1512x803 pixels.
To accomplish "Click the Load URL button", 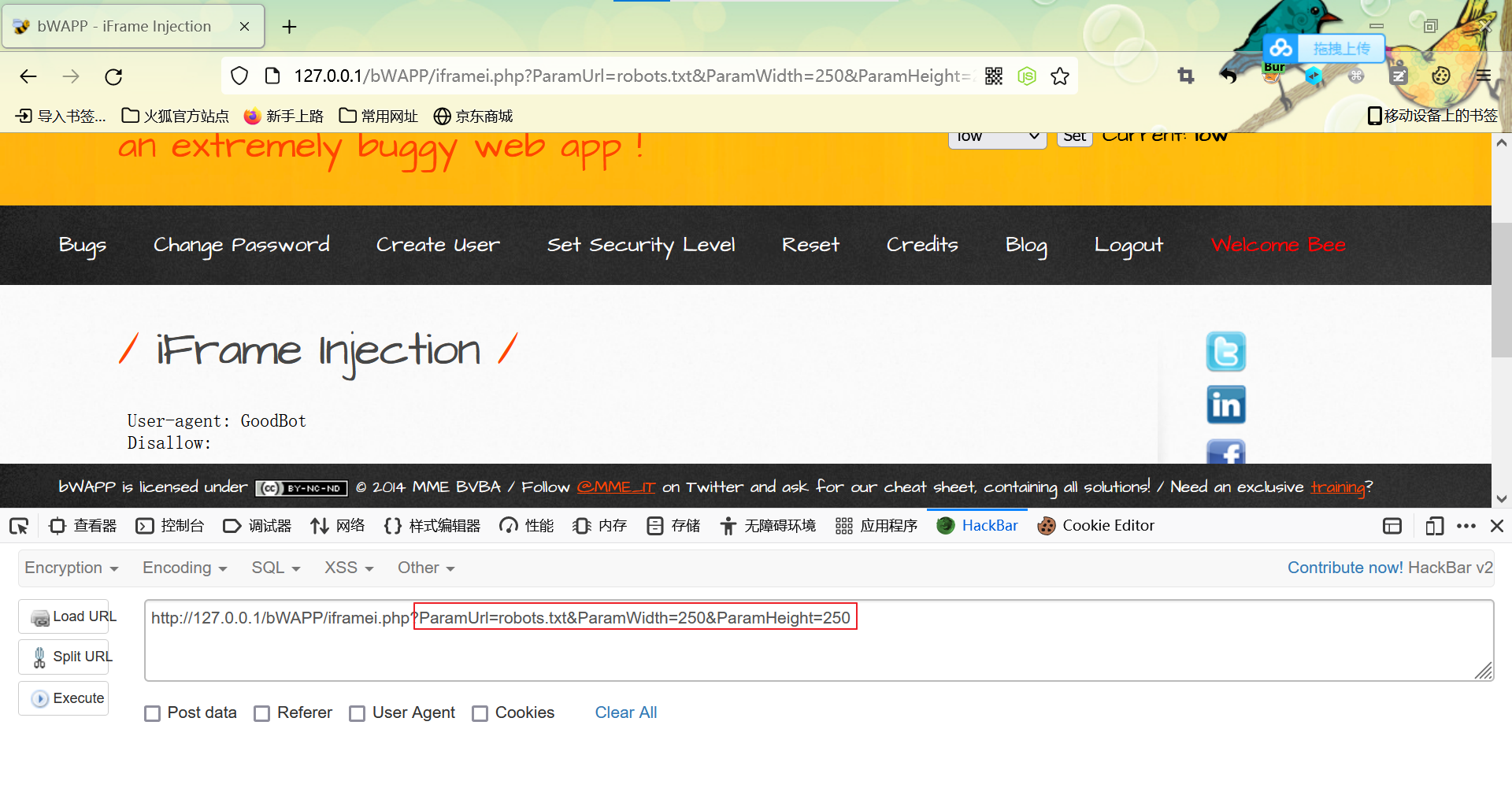I will tap(64, 616).
